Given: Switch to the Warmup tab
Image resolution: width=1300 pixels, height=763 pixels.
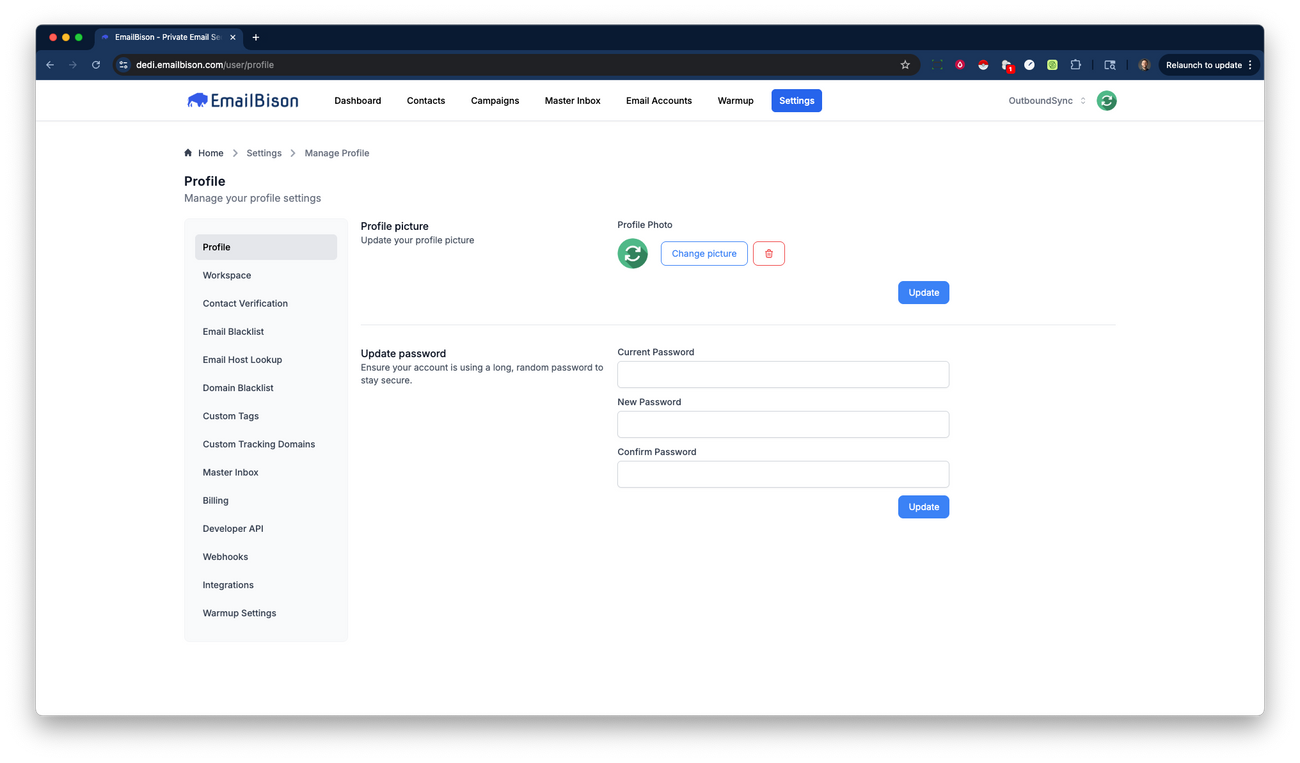Looking at the screenshot, I should (x=735, y=100).
